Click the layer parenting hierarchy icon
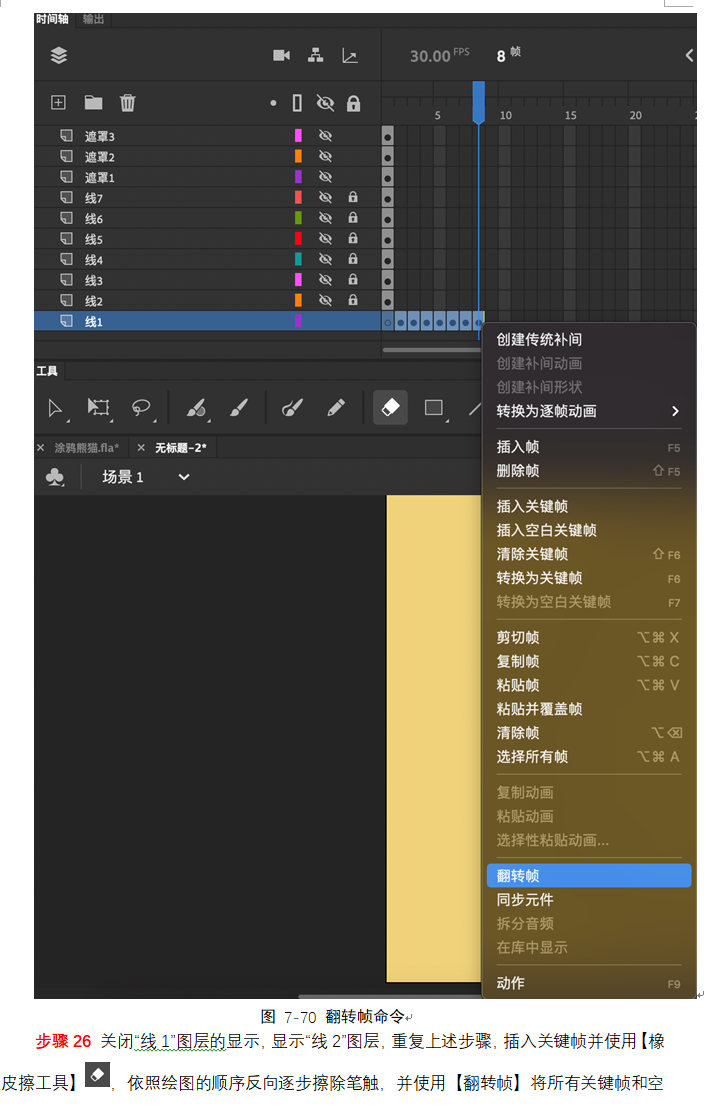The width and height of the screenshot is (709, 1119). pyautogui.click(x=316, y=55)
